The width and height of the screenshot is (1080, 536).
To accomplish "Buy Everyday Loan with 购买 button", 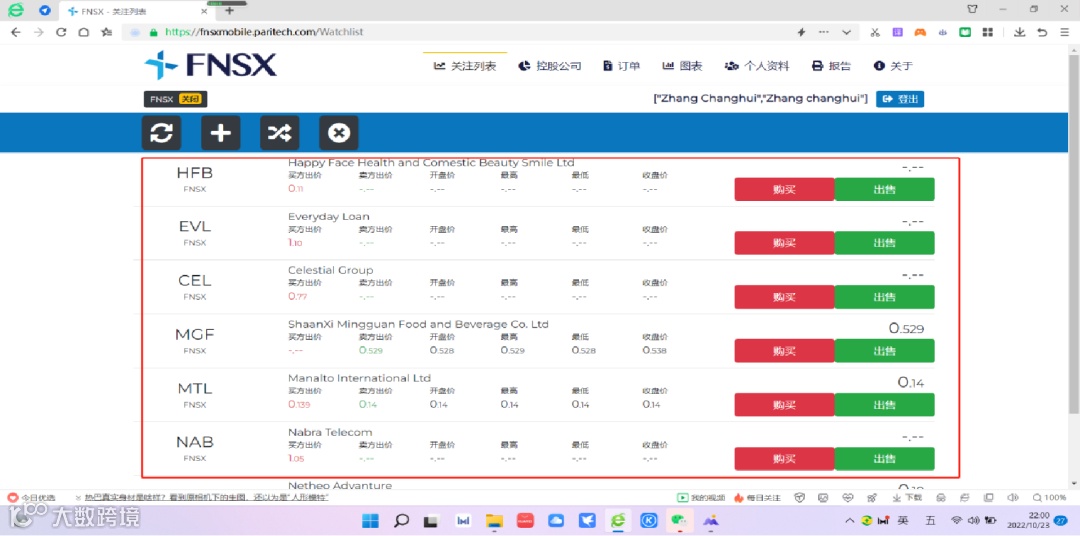I will [x=785, y=243].
